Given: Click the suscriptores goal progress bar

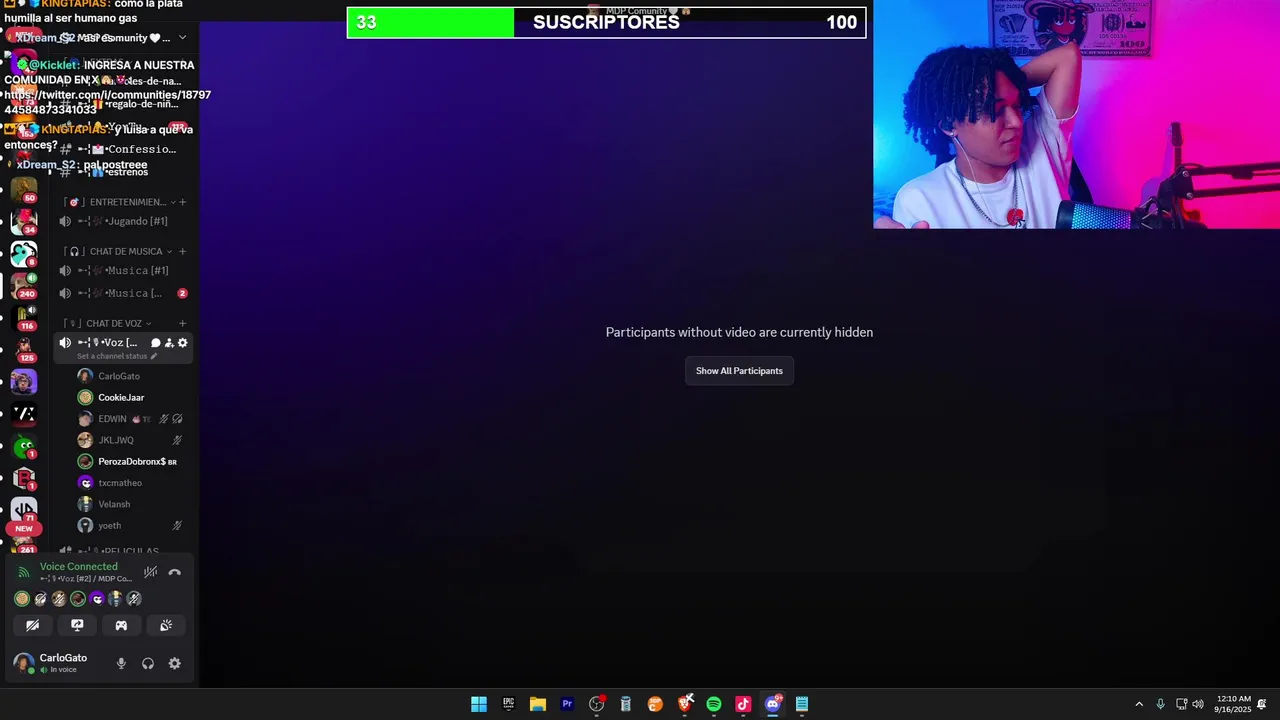Looking at the screenshot, I should [606, 22].
